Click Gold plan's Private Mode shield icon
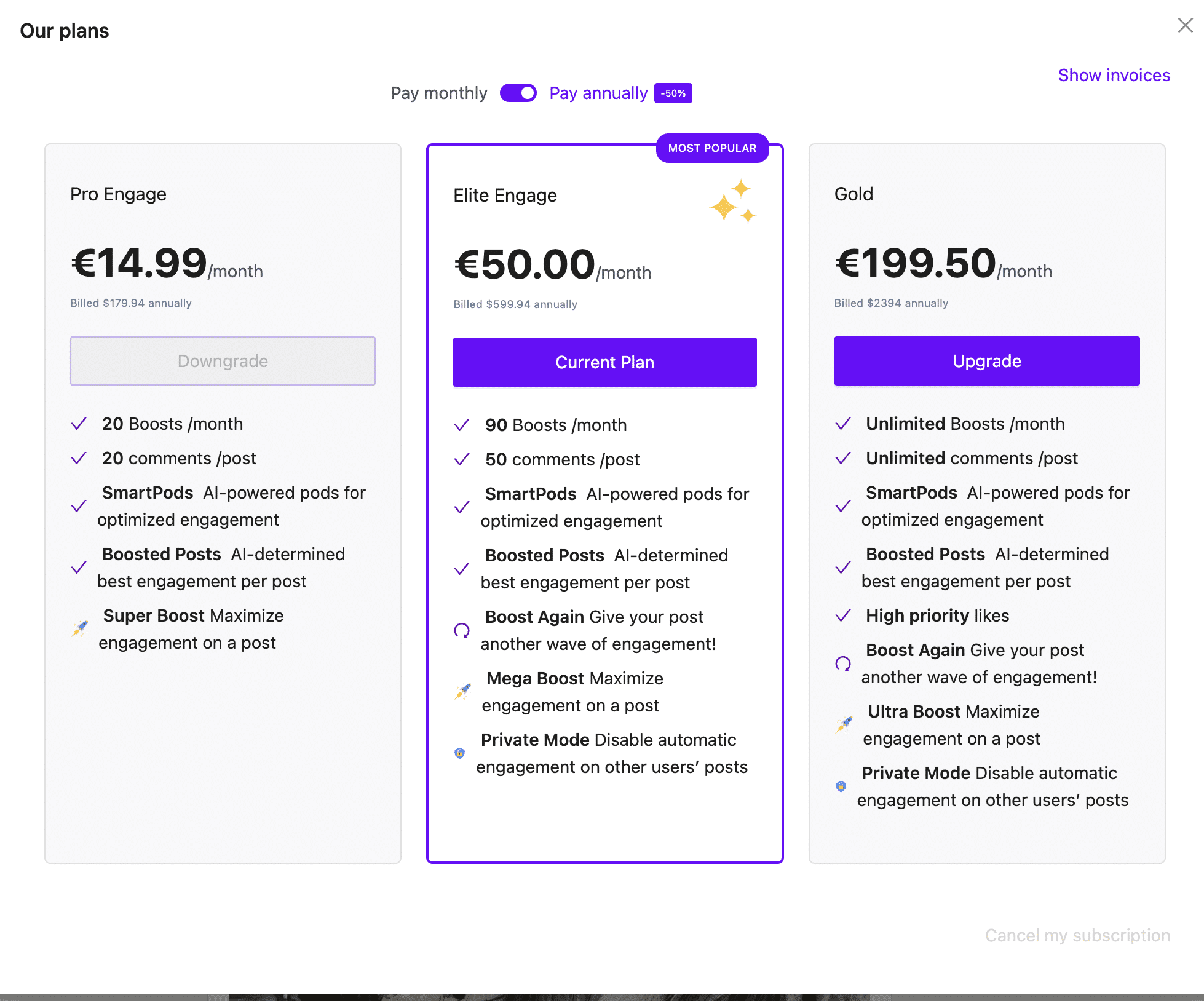The width and height of the screenshot is (1204, 1001). point(841,786)
